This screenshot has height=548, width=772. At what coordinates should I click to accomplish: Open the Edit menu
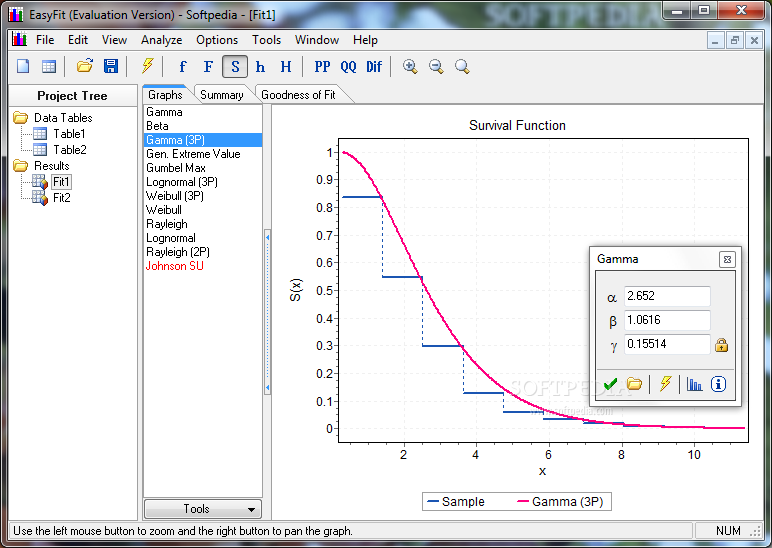point(78,40)
